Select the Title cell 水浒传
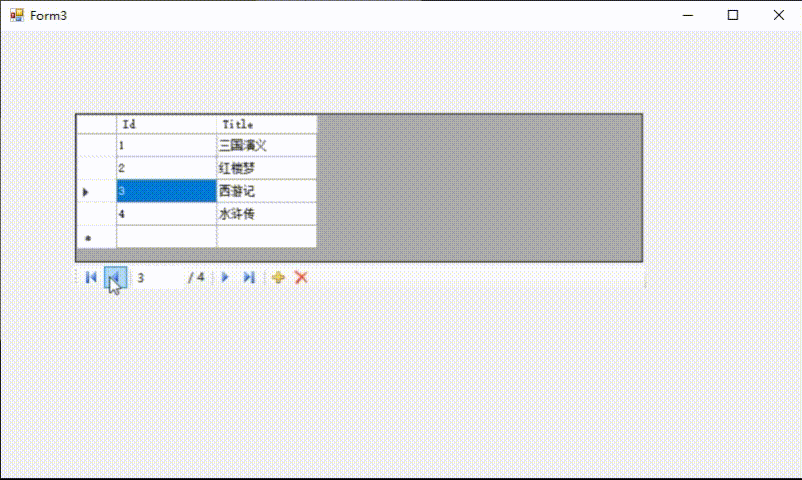This screenshot has width=802, height=480. point(266,213)
